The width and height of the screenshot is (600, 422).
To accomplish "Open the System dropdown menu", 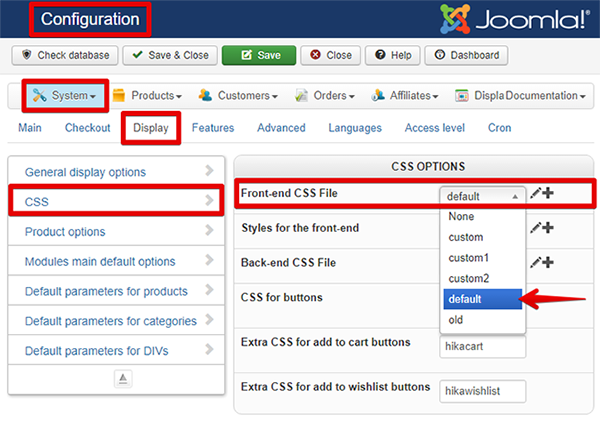I will pos(65,96).
